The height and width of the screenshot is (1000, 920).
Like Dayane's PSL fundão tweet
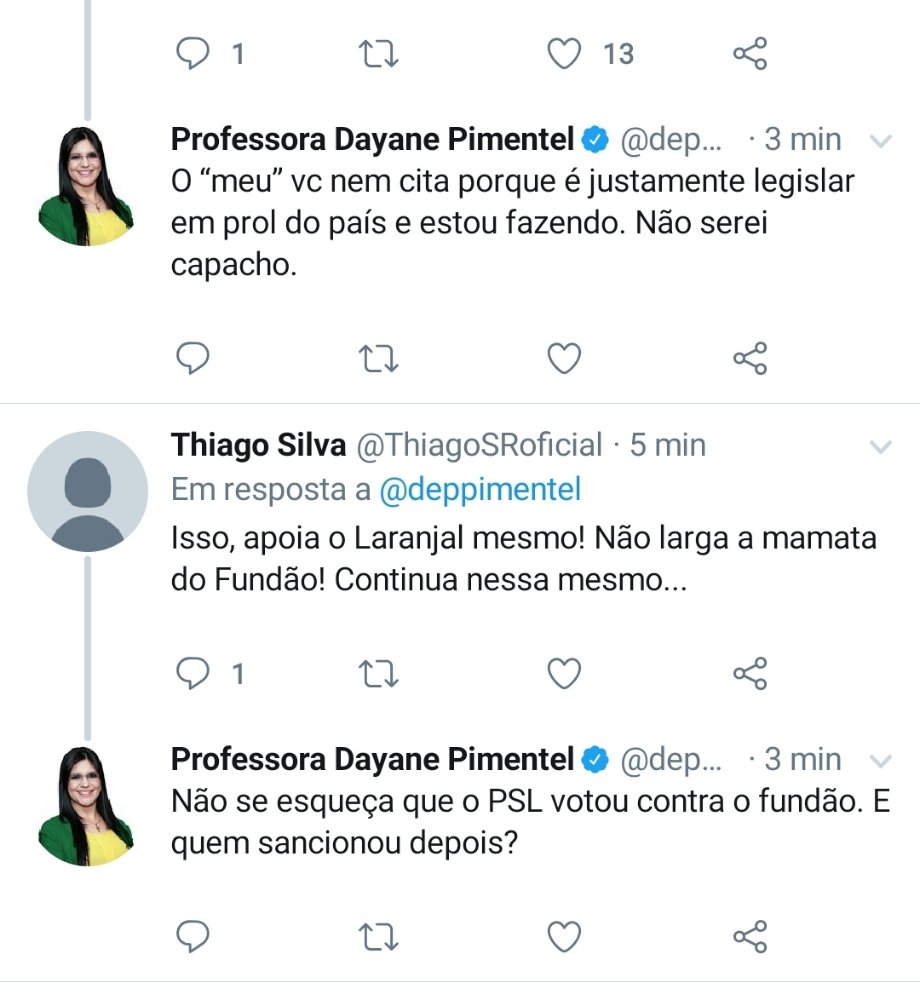click(565, 937)
